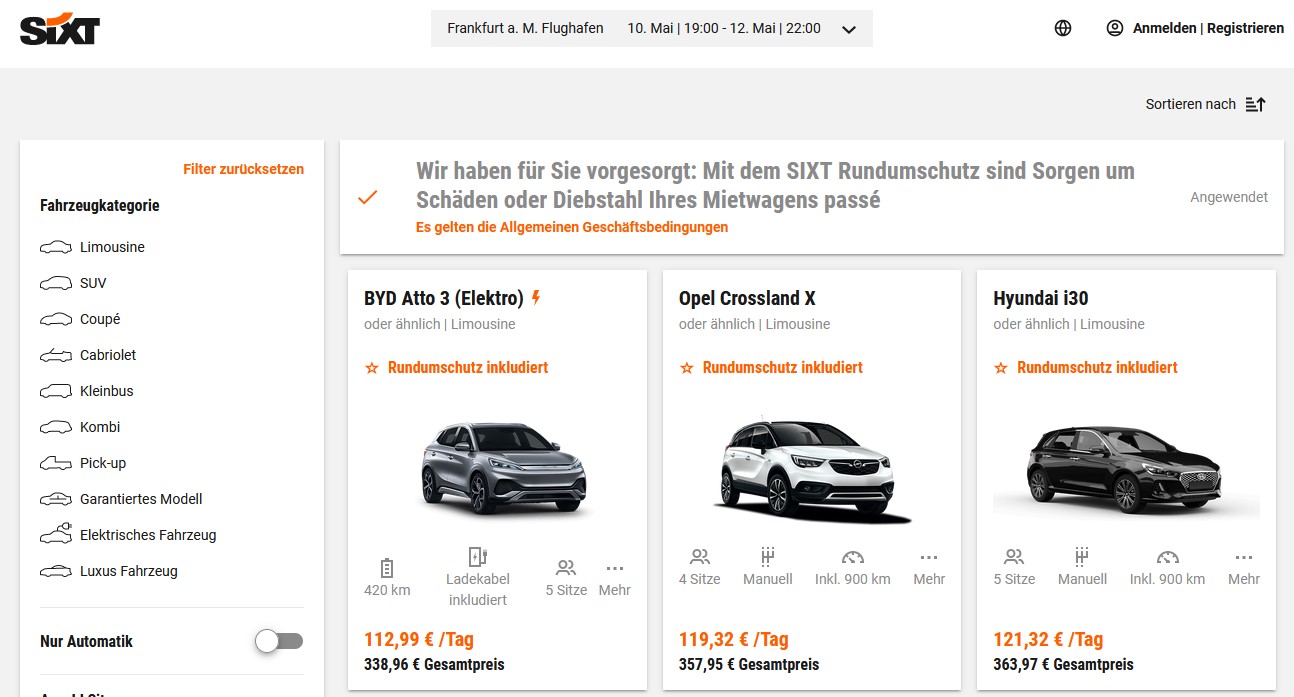The image size is (1294, 697).
Task: Click the user account icon
Action: tap(1115, 28)
